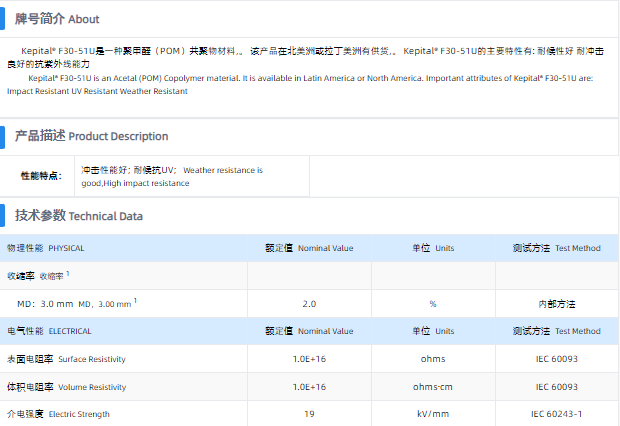This screenshot has width=620, height=426.
Task: Click the kV/mm units cell
Action: coord(433,414)
